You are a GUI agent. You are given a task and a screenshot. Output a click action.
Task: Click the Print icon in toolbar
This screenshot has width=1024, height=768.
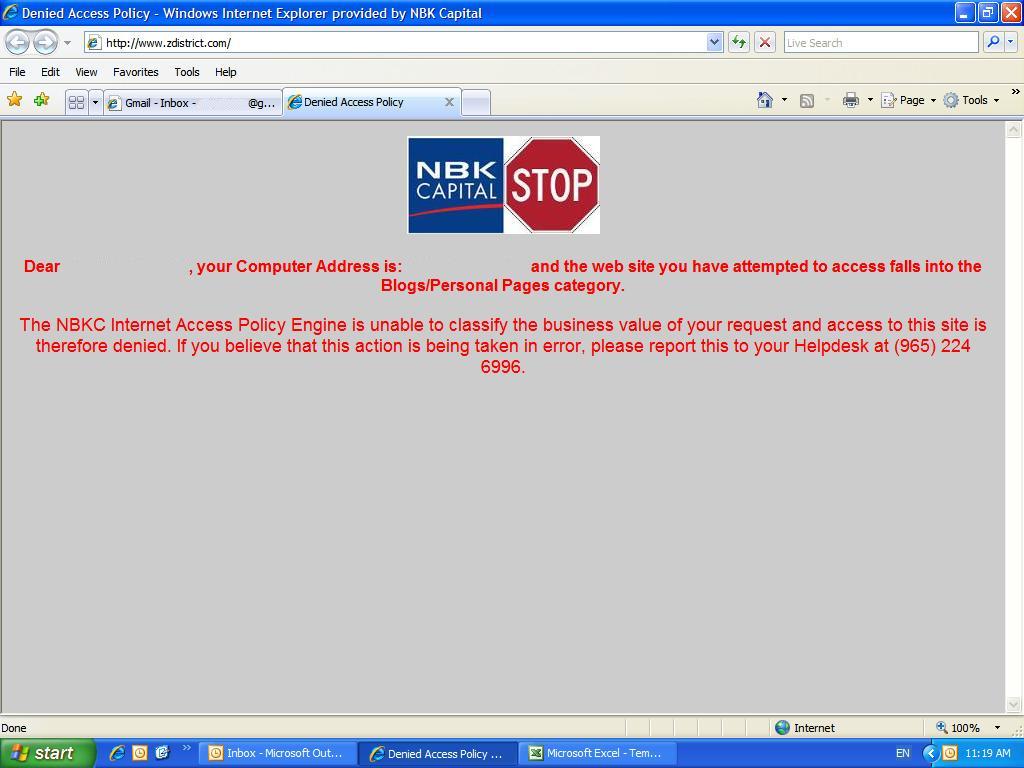pos(850,100)
